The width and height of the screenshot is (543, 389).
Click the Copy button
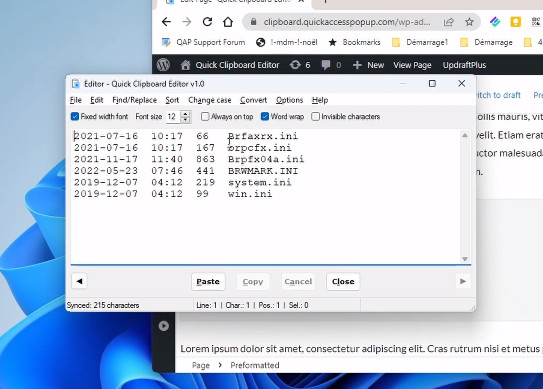(x=253, y=282)
